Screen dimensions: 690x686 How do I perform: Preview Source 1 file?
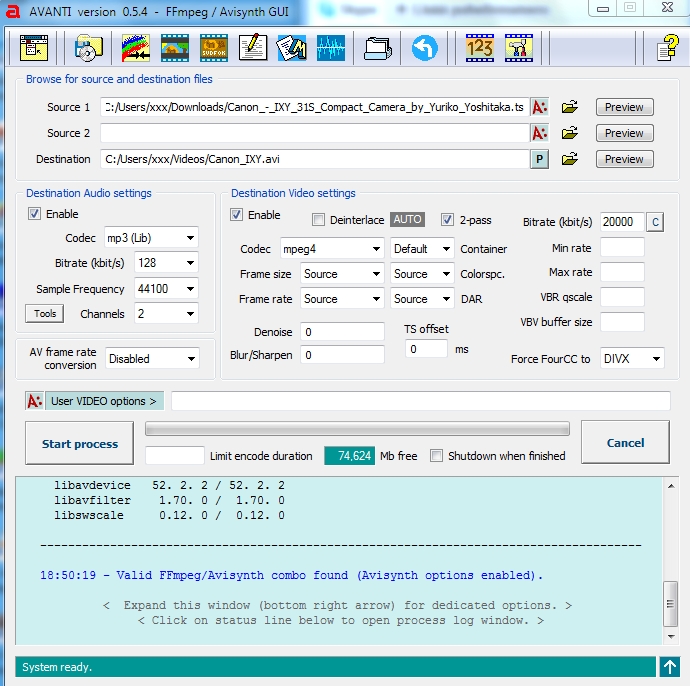coord(624,107)
